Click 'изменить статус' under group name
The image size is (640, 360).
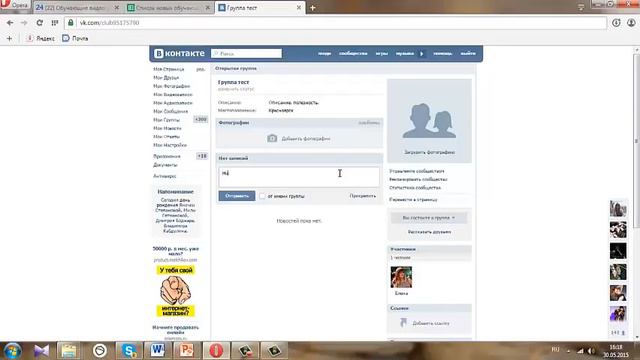point(236,89)
